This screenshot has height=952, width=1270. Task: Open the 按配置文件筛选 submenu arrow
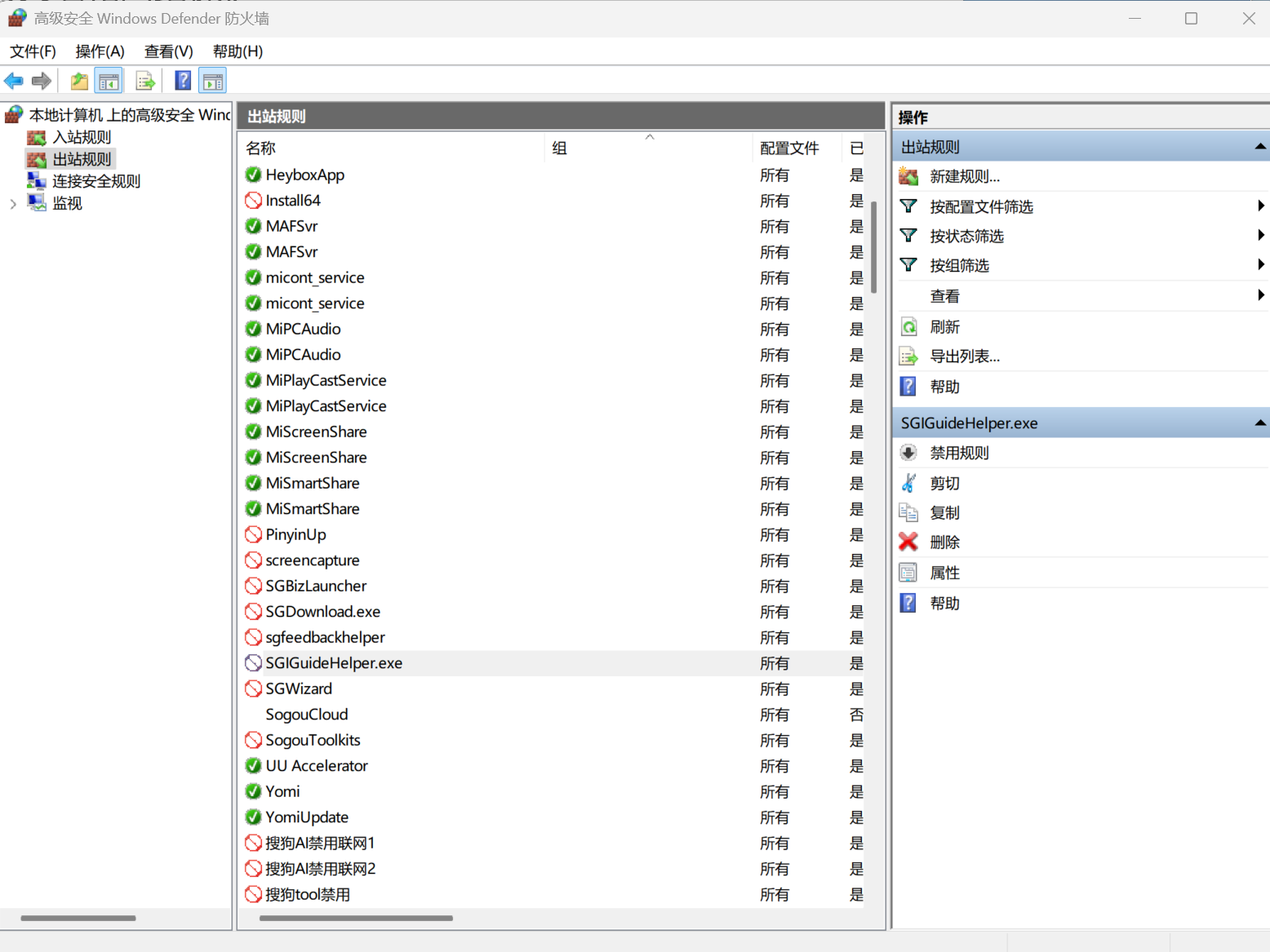tap(1261, 206)
